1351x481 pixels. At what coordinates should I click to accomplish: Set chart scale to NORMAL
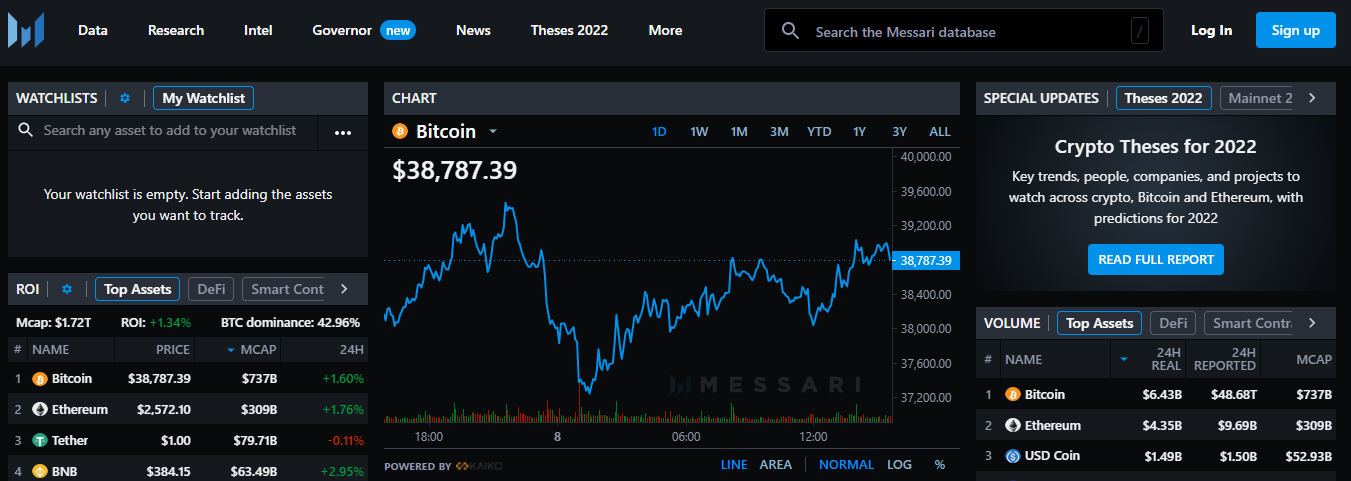coord(846,464)
